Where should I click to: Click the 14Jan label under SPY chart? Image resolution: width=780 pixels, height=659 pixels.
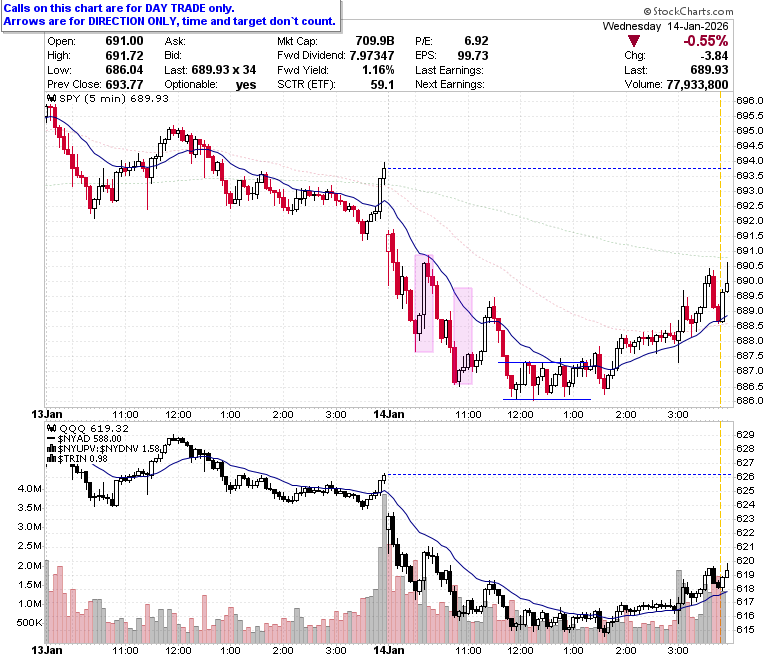click(389, 414)
